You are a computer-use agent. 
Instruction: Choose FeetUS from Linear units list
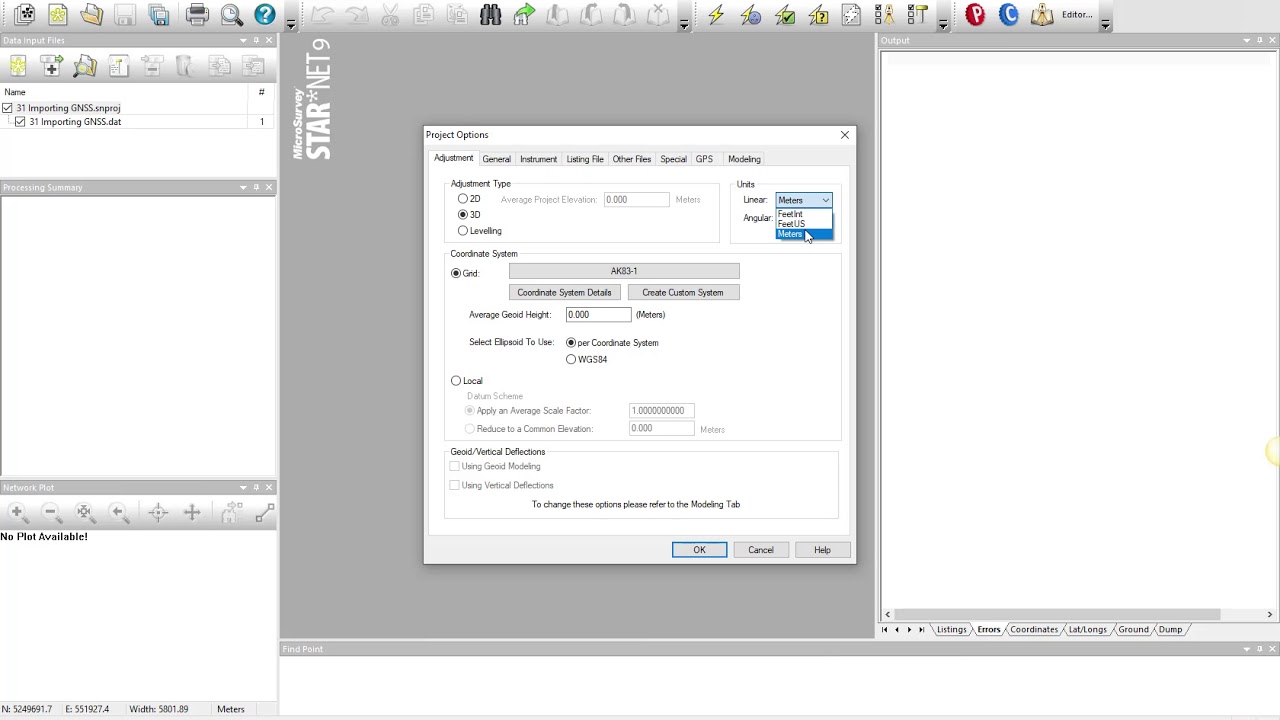(804, 224)
